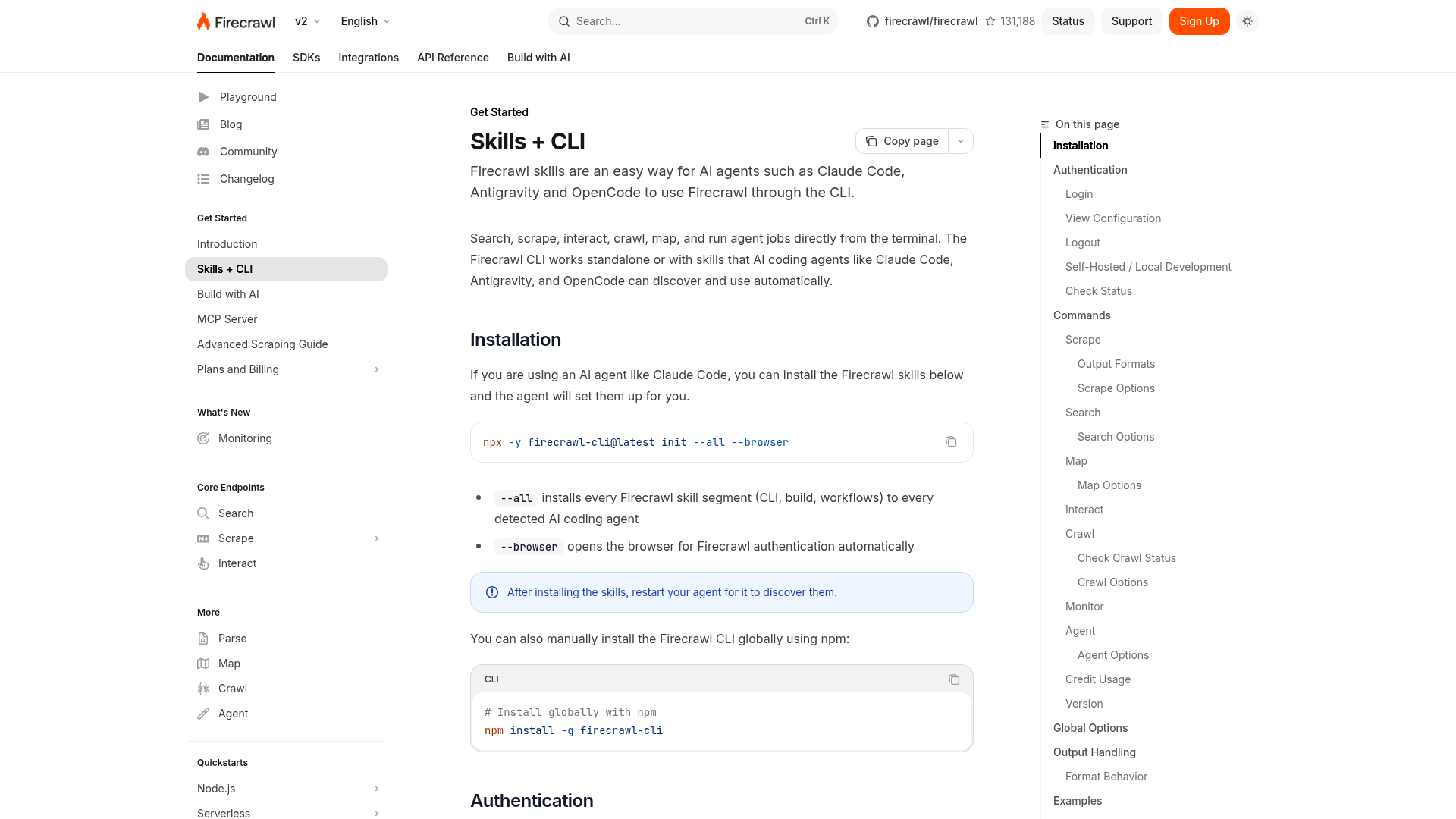This screenshot has height=819, width=1456.
Task: Open the Parse page in More
Action: [x=232, y=639]
